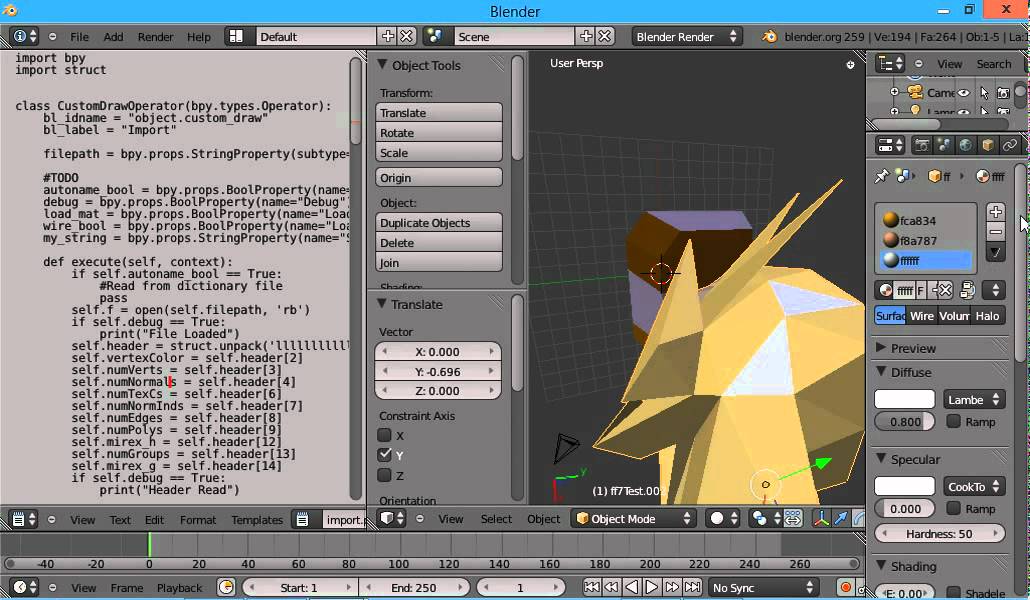Open the Render menu
This screenshot has width=1030, height=600.
point(156,37)
